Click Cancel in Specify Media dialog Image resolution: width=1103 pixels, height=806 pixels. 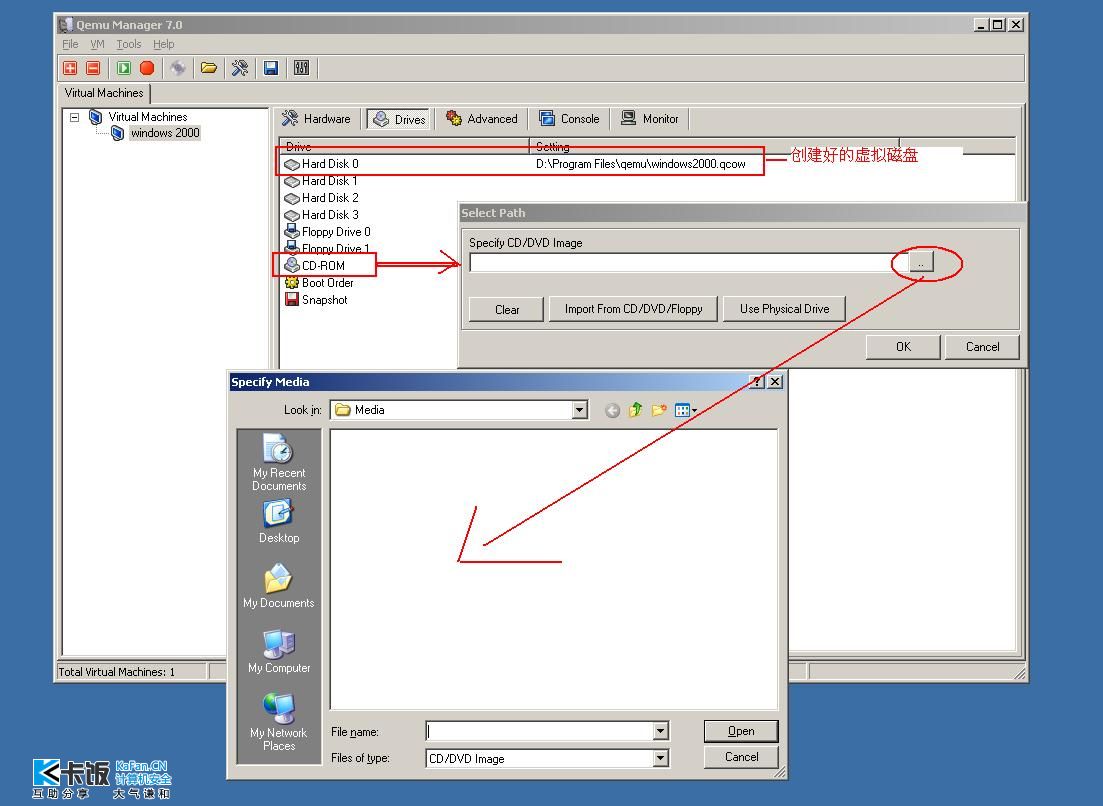point(741,757)
